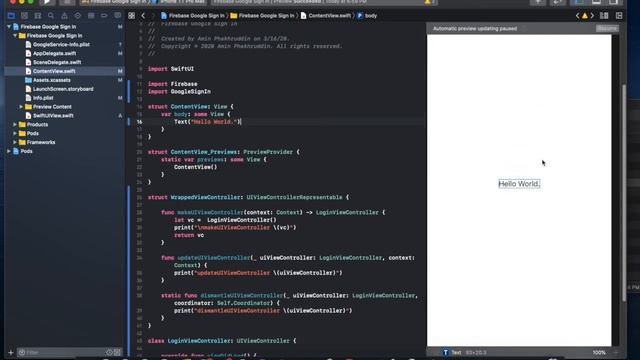Image resolution: width=640 pixels, height=360 pixels.
Task: Expand the Pods project at the bottom
Action: (x=9, y=151)
